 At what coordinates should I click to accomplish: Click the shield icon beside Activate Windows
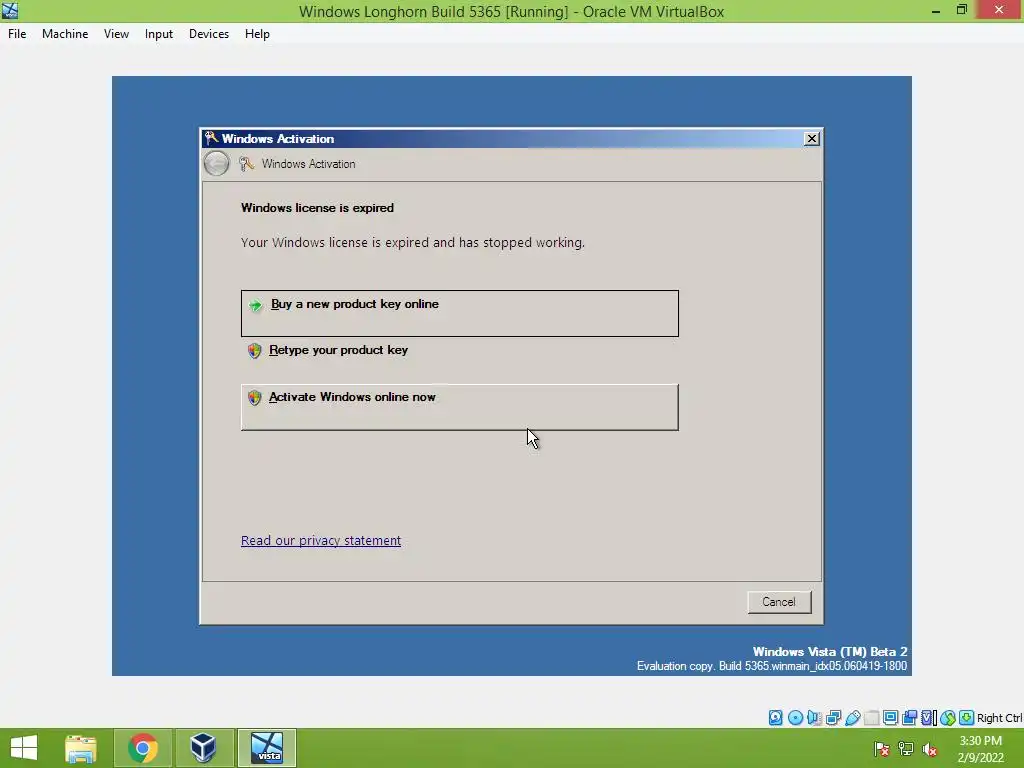pyautogui.click(x=254, y=398)
